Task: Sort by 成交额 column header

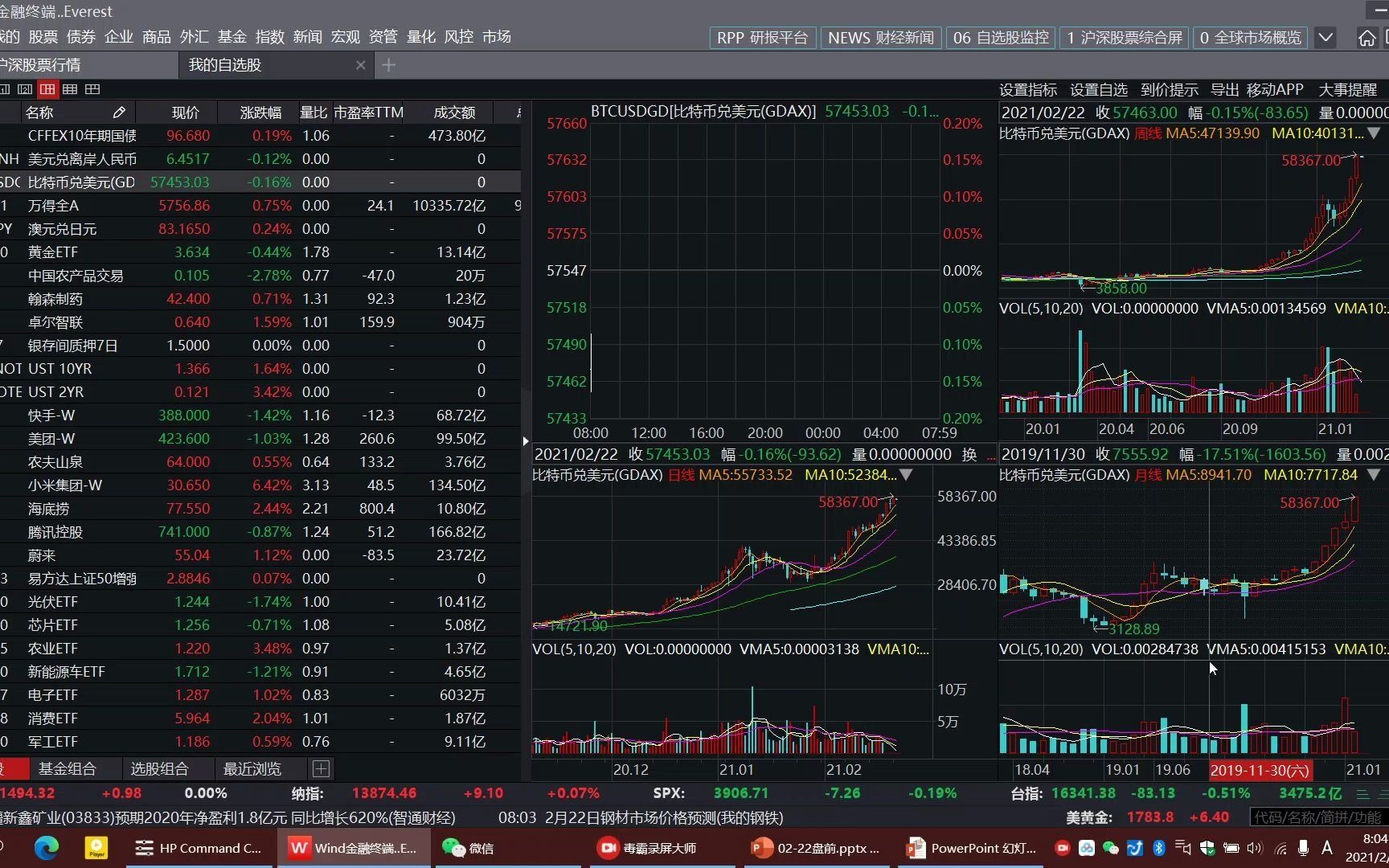Action: point(454,113)
